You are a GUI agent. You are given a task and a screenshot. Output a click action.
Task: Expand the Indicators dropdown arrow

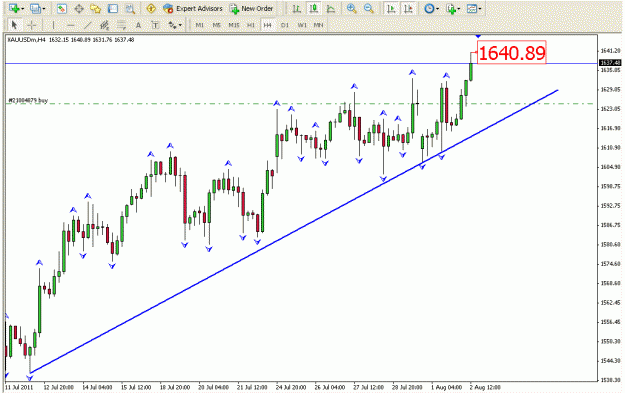click(459, 9)
